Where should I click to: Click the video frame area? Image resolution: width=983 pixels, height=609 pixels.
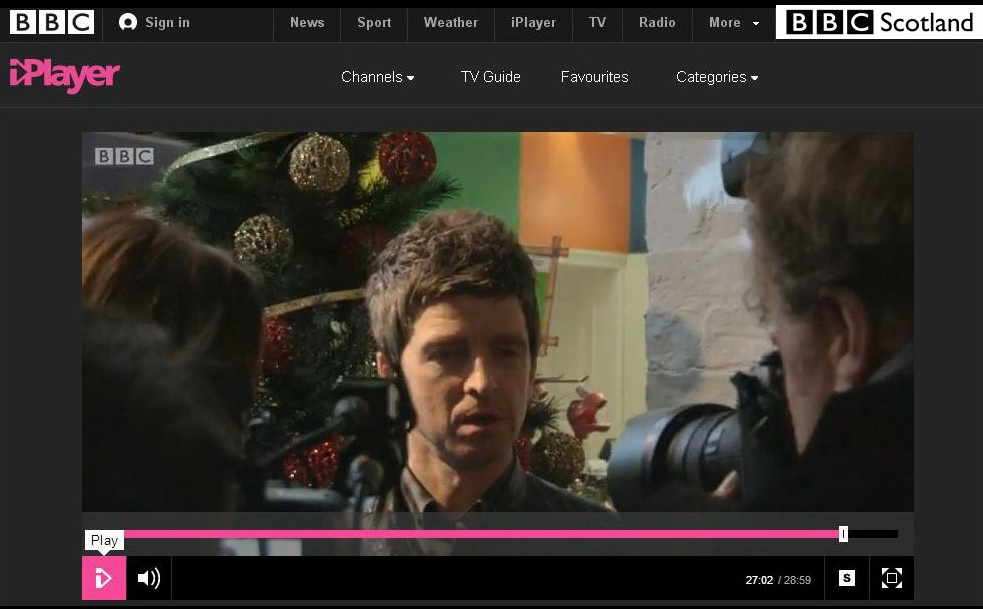coord(497,320)
